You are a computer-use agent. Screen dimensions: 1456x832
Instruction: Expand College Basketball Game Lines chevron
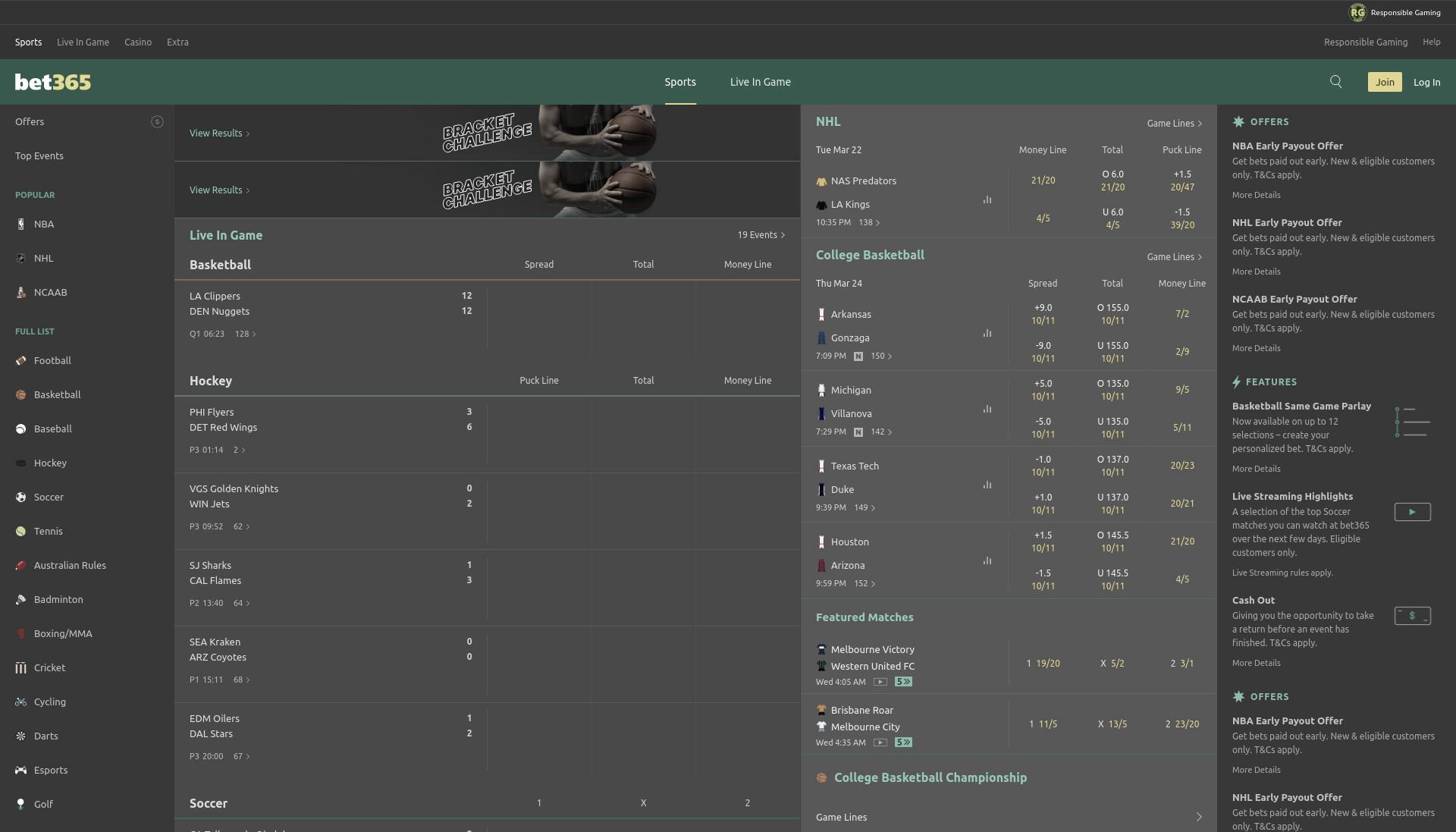[1200, 257]
